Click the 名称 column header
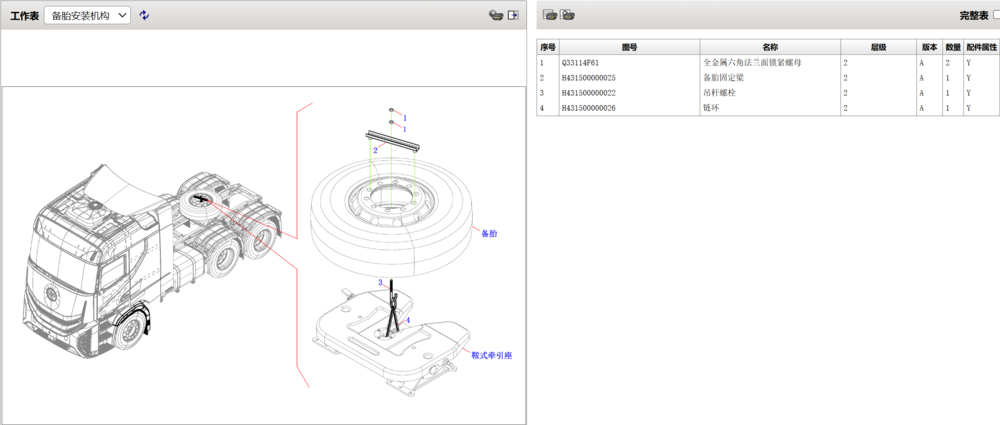 [770, 47]
